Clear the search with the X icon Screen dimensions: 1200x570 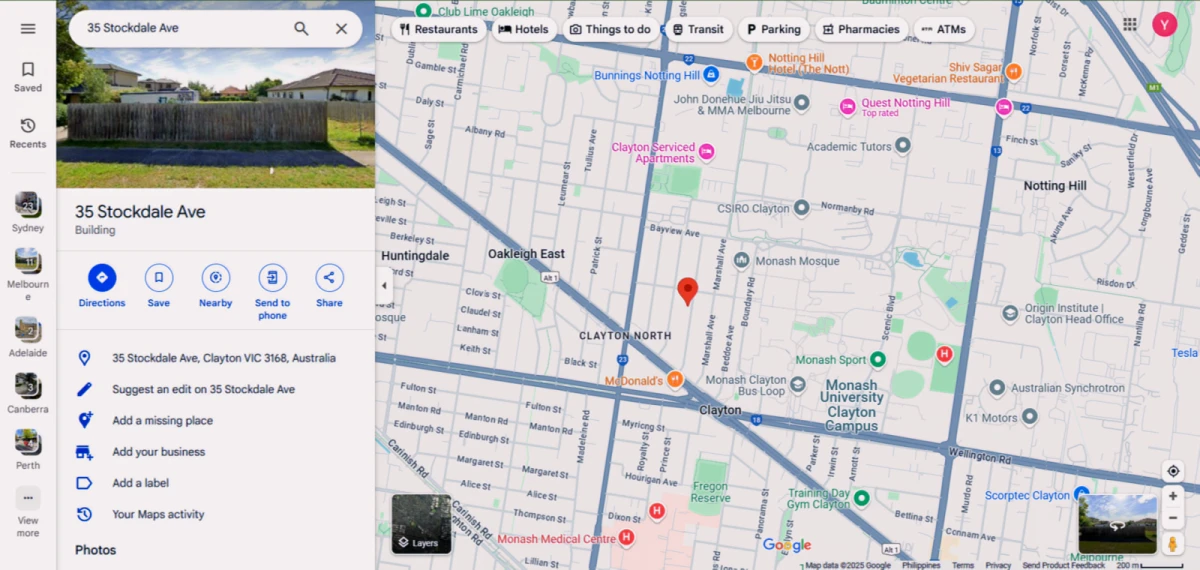point(341,29)
